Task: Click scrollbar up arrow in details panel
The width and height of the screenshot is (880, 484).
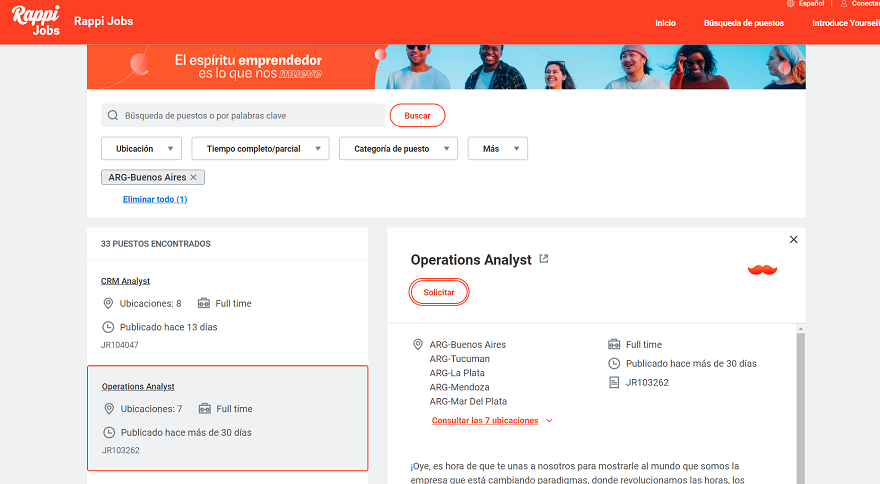Action: click(801, 328)
